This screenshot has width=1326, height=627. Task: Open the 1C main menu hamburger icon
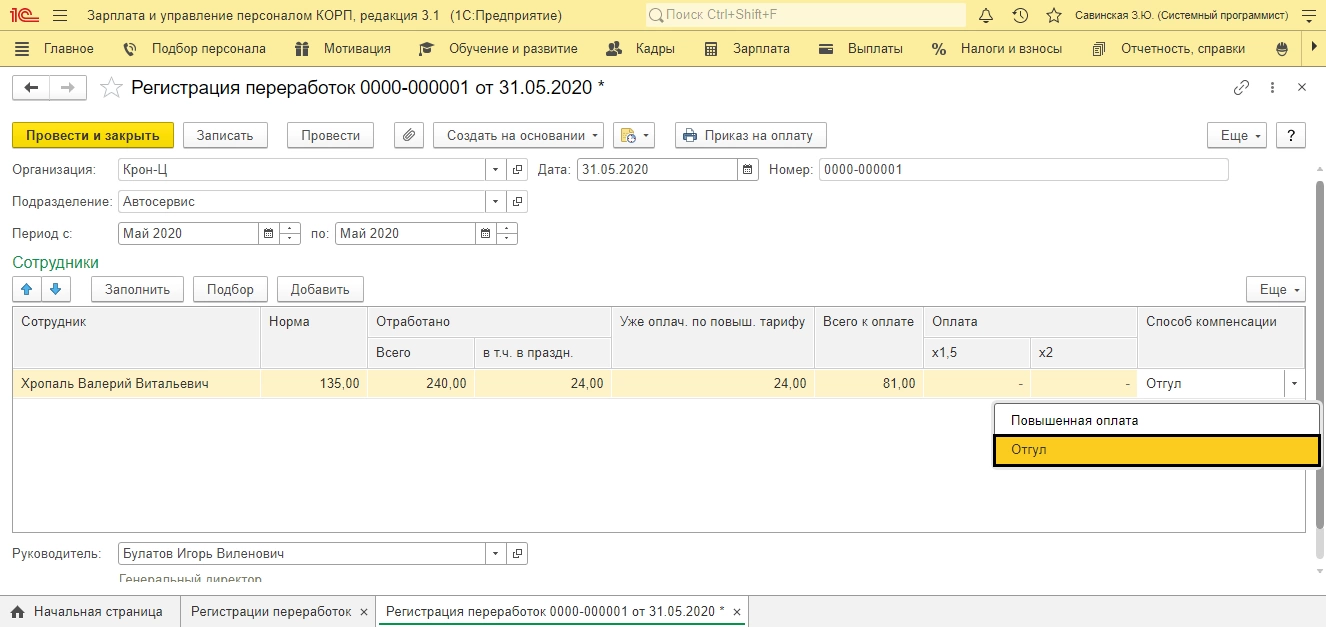point(60,16)
